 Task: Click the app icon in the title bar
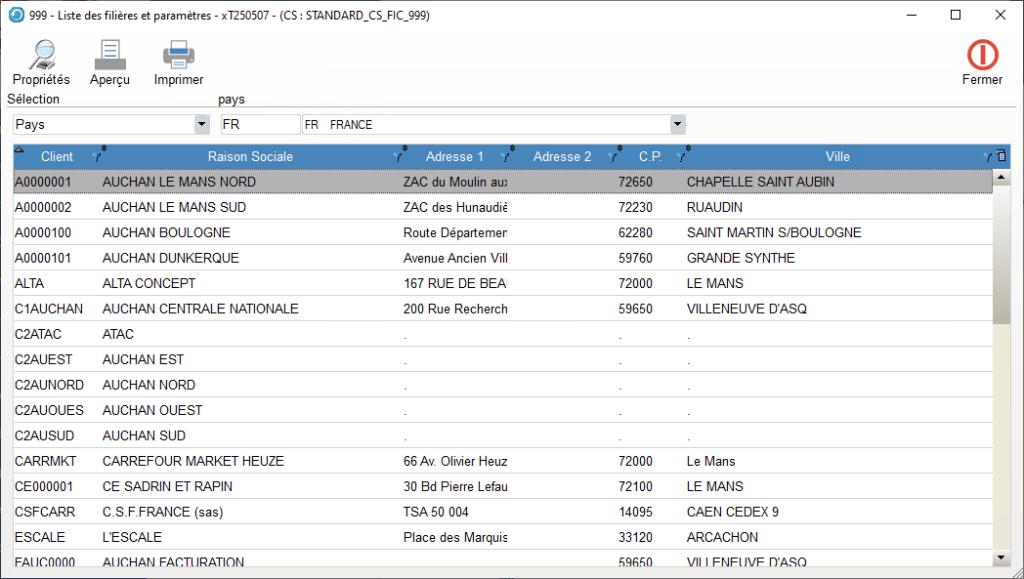[x=15, y=15]
